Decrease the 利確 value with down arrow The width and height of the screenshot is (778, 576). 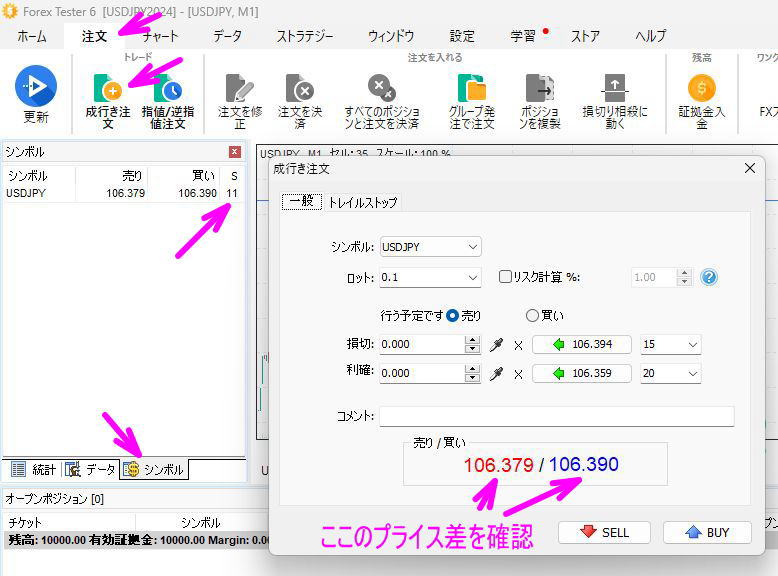click(x=473, y=378)
